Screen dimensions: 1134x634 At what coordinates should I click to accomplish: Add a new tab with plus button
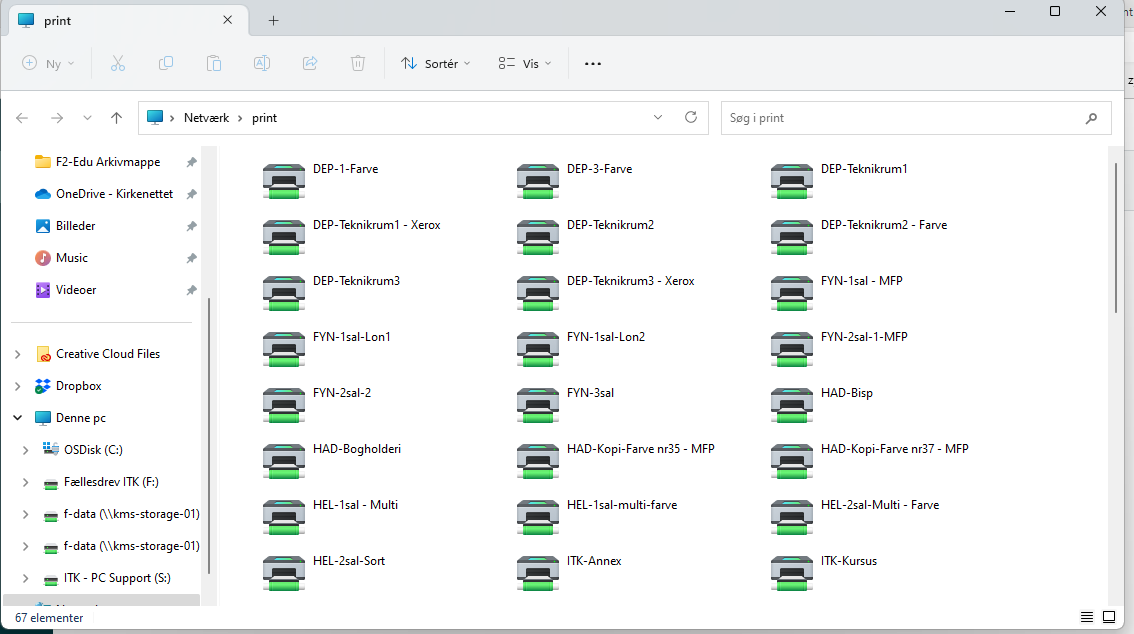tap(273, 20)
